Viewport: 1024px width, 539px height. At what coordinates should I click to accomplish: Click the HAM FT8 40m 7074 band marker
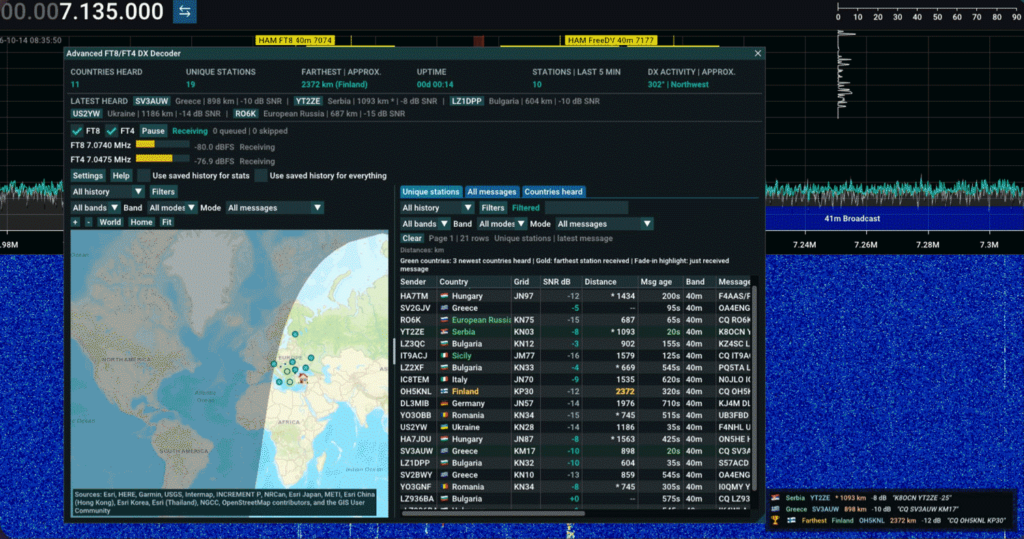click(x=295, y=41)
